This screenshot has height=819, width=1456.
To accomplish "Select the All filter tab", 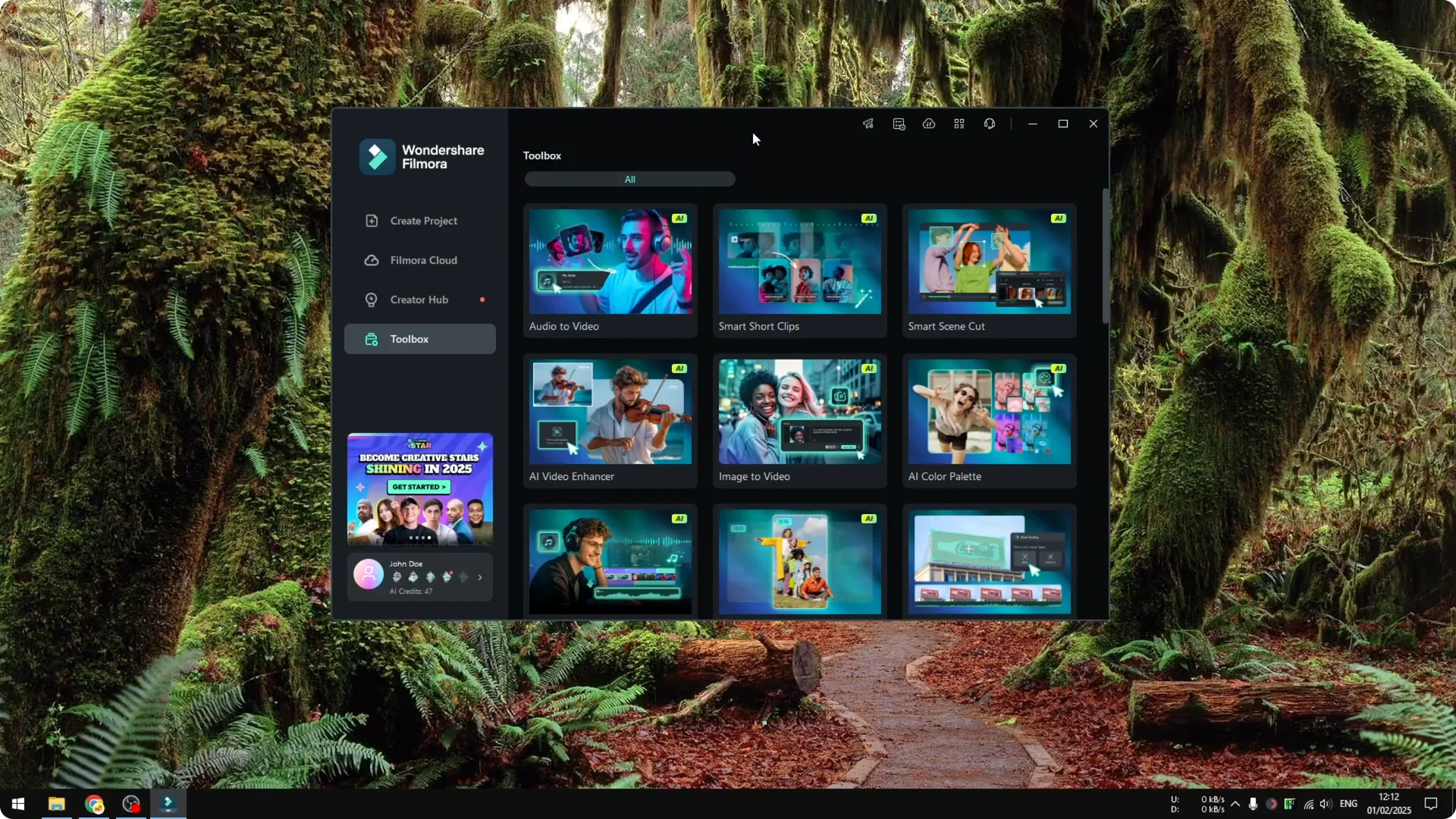I will (x=629, y=180).
